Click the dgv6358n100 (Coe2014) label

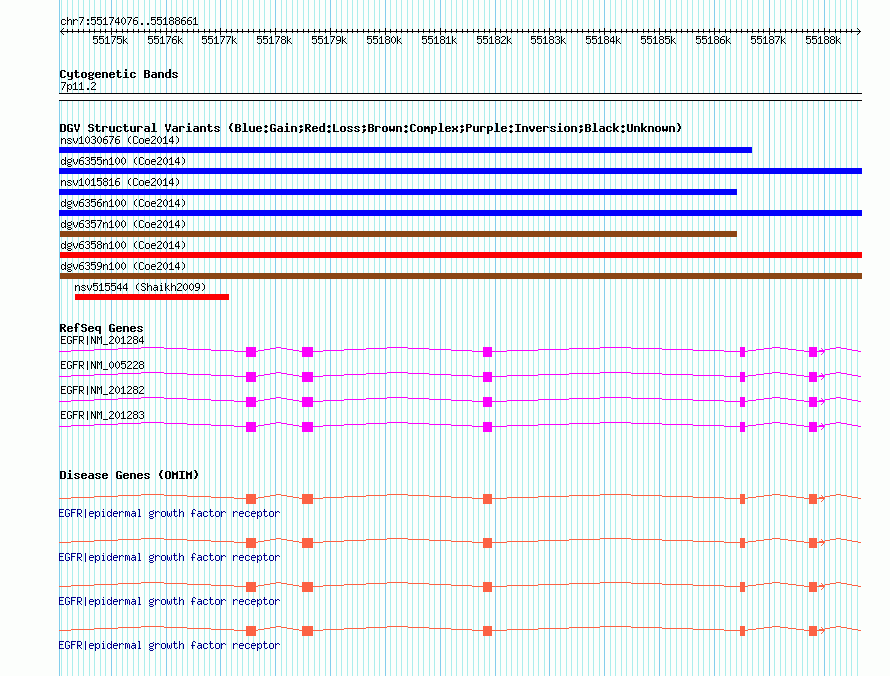[x=123, y=245]
